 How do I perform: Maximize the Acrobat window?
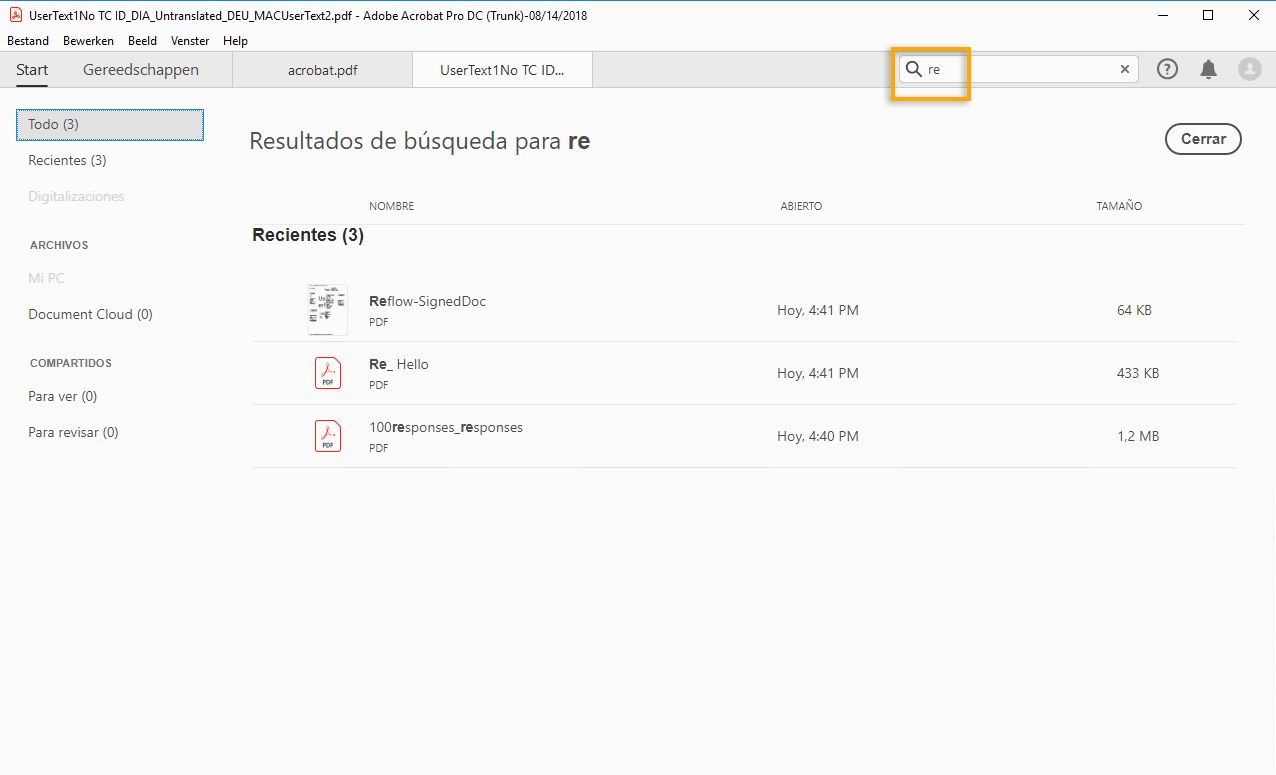[x=1208, y=15]
